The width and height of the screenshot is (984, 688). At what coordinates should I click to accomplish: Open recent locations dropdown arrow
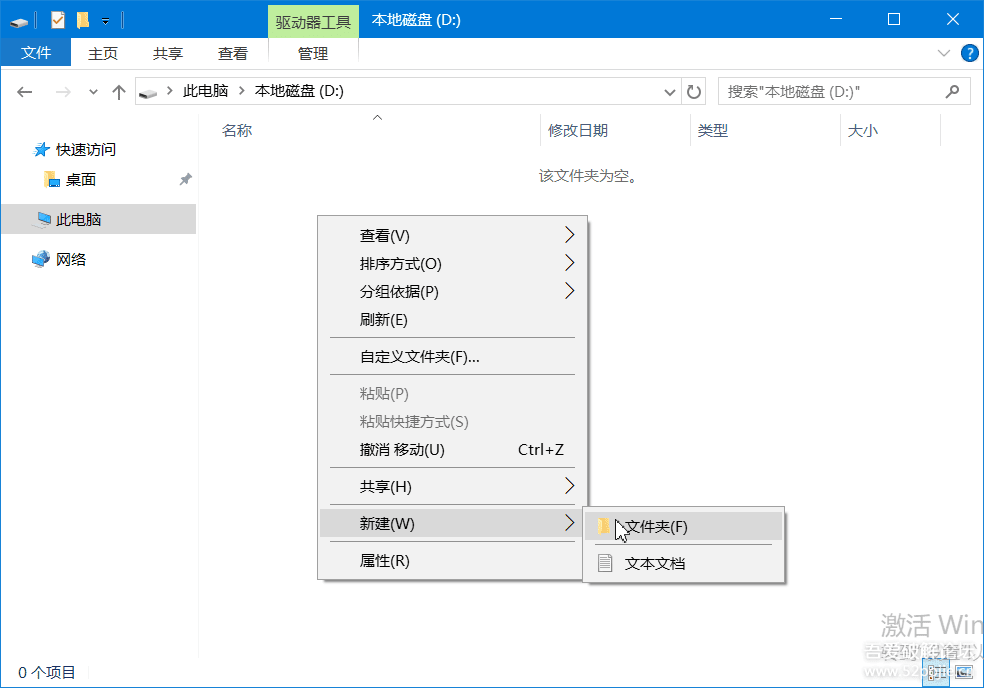pyautogui.click(x=93, y=92)
